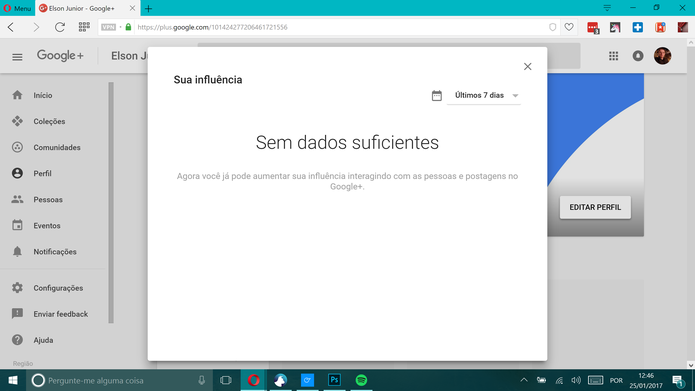Click the page scroll down arrow
The image size is (695, 391).
[x=691, y=365]
